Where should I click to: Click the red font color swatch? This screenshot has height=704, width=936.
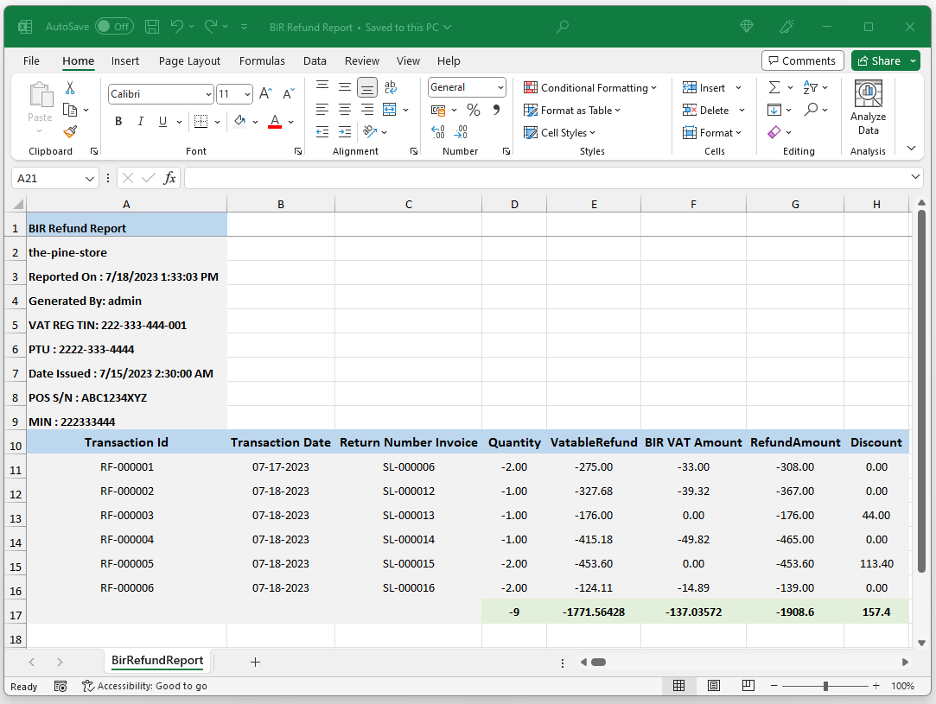[275, 122]
